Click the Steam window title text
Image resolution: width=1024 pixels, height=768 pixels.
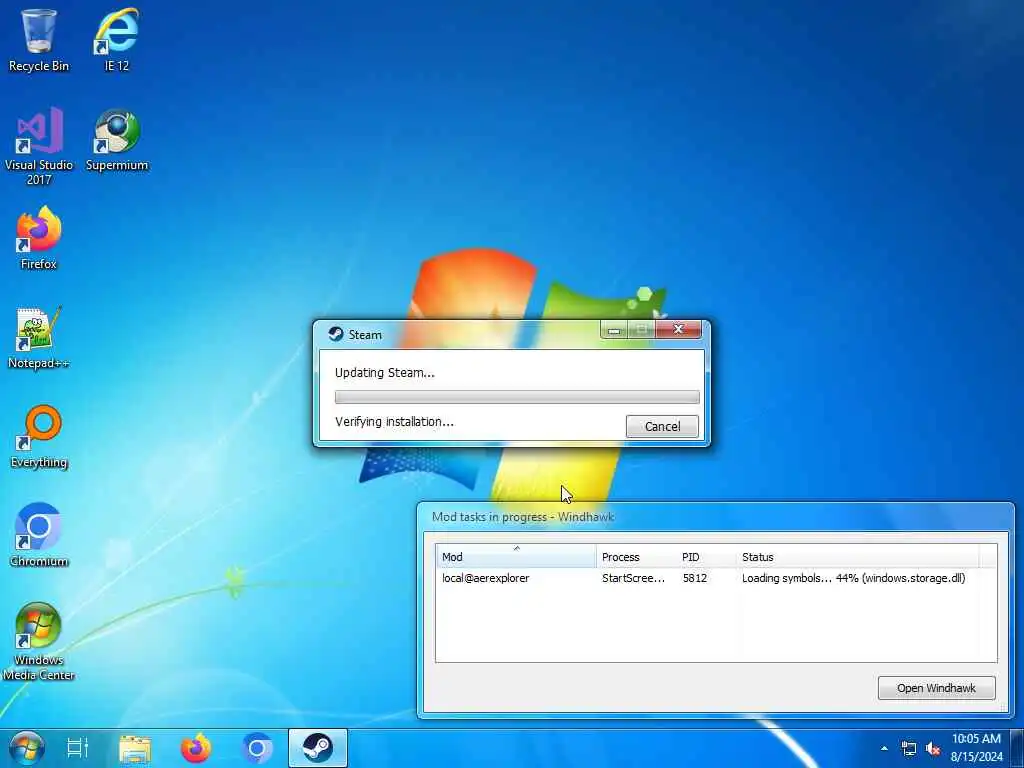tap(364, 334)
